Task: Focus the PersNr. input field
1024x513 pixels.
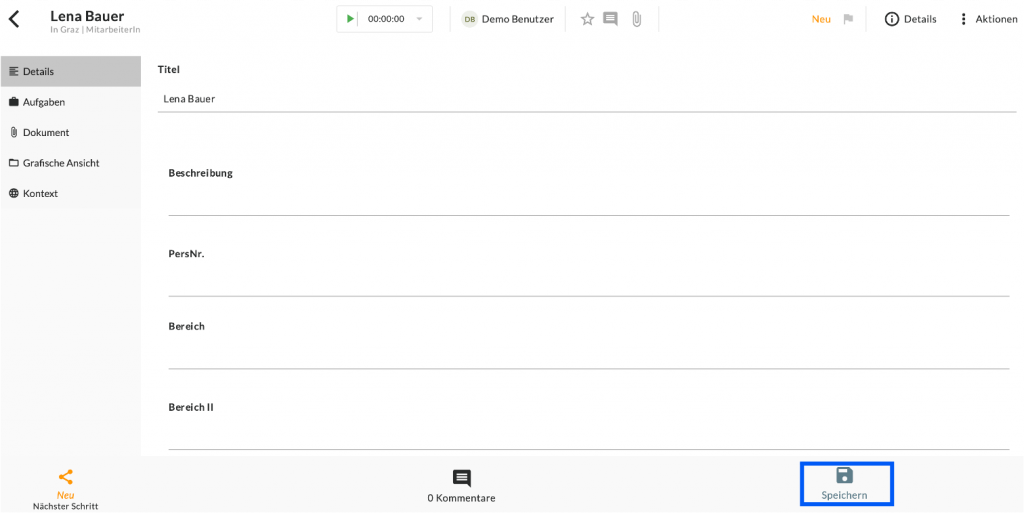Action: pos(588,282)
